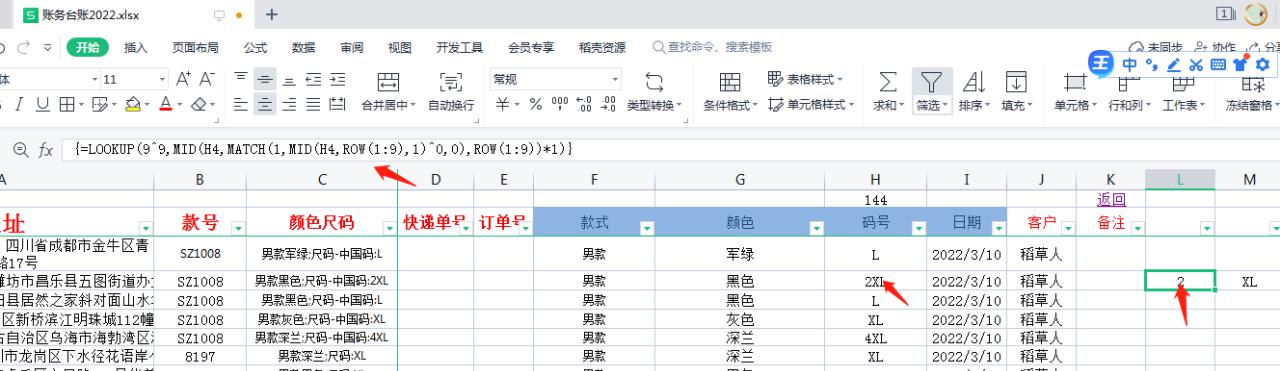Open the filter dropdown on 客户 column
Screen dimensions: 1280x371
(x=1066, y=228)
